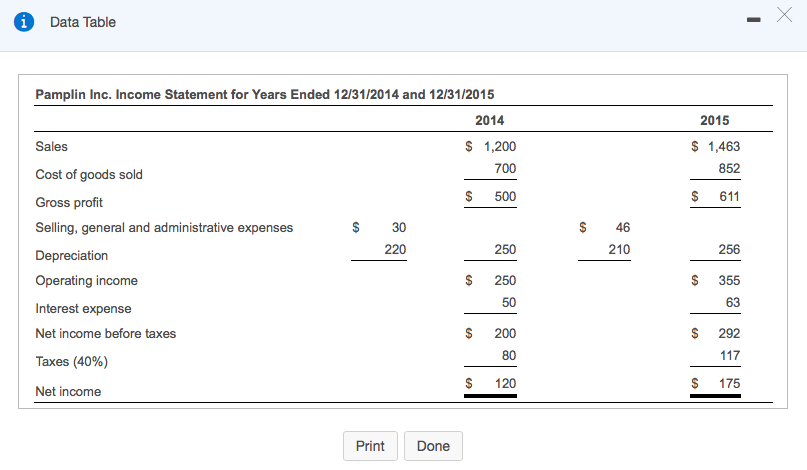Click the 2014 sales value 1,200

500,147
